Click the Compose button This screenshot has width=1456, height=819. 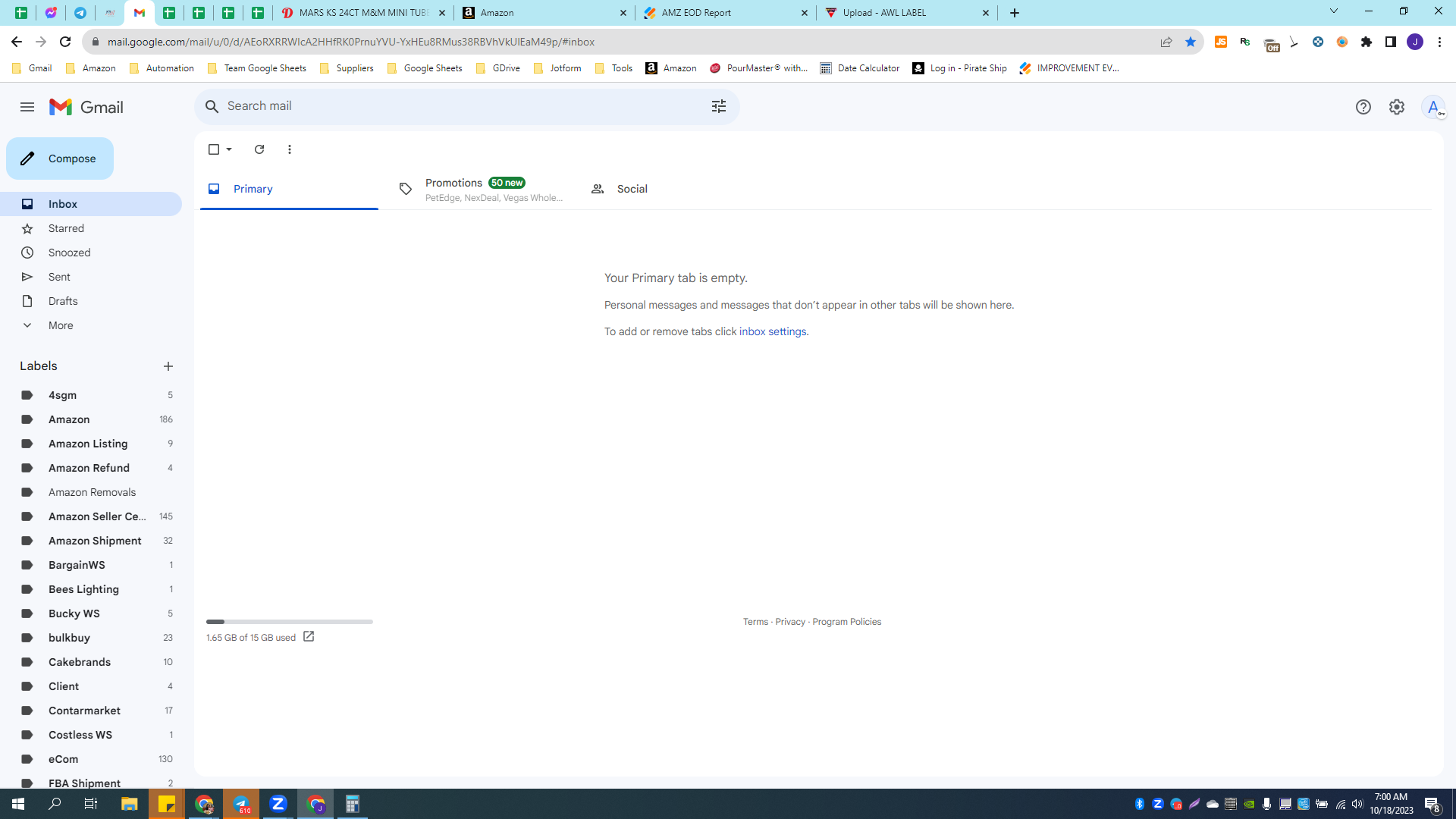(x=60, y=158)
